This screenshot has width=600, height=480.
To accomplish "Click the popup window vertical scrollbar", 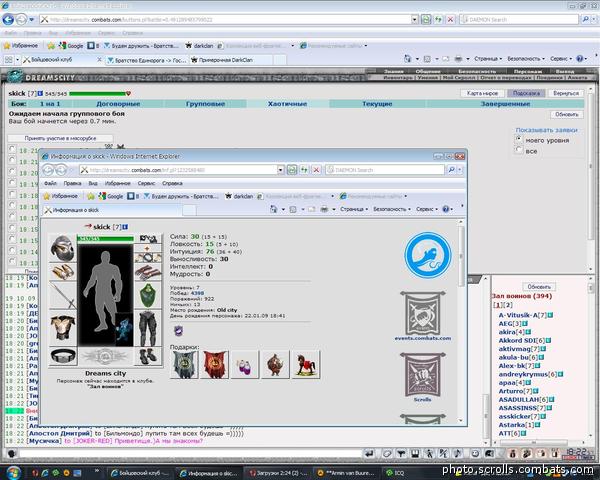I will [461, 322].
